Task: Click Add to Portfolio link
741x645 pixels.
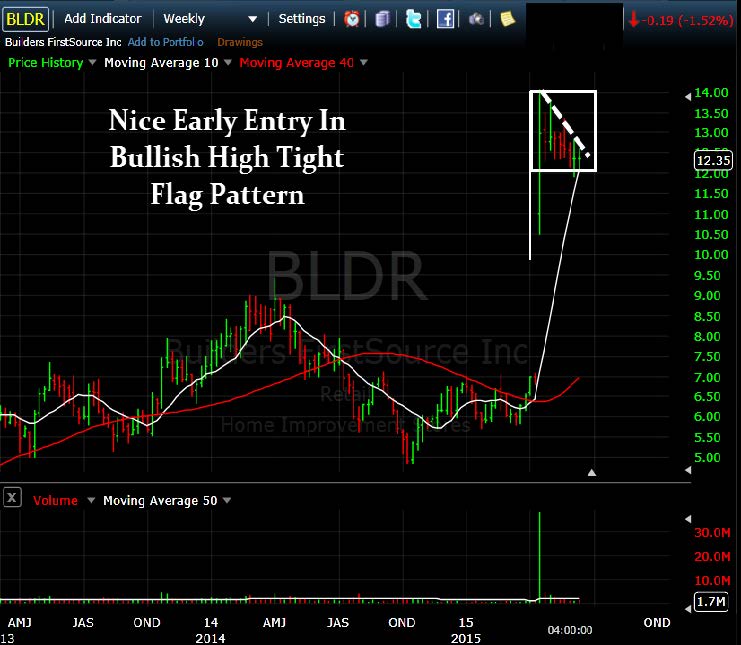Action: (165, 42)
